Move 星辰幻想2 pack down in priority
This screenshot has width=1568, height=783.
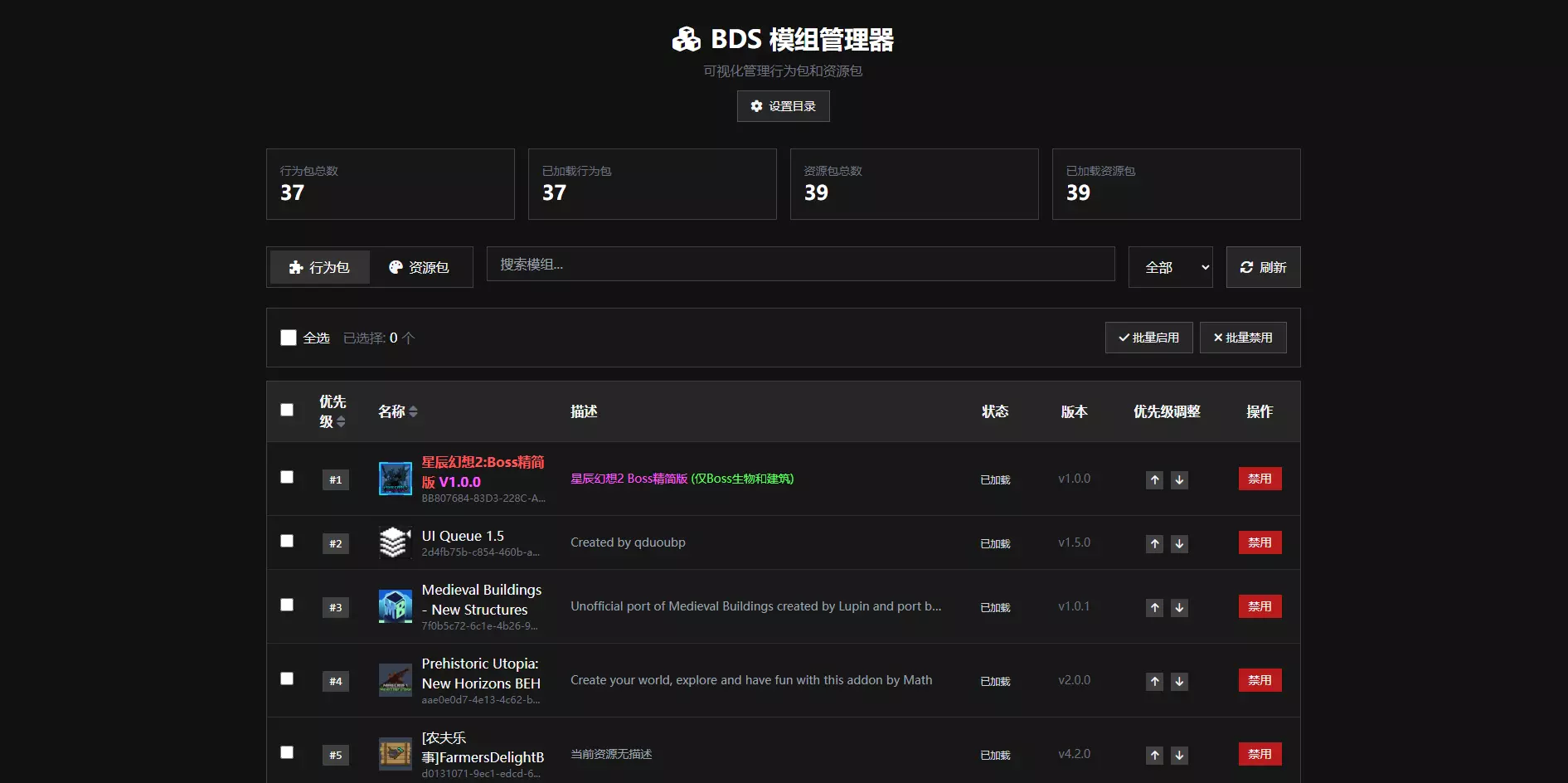click(x=1179, y=479)
